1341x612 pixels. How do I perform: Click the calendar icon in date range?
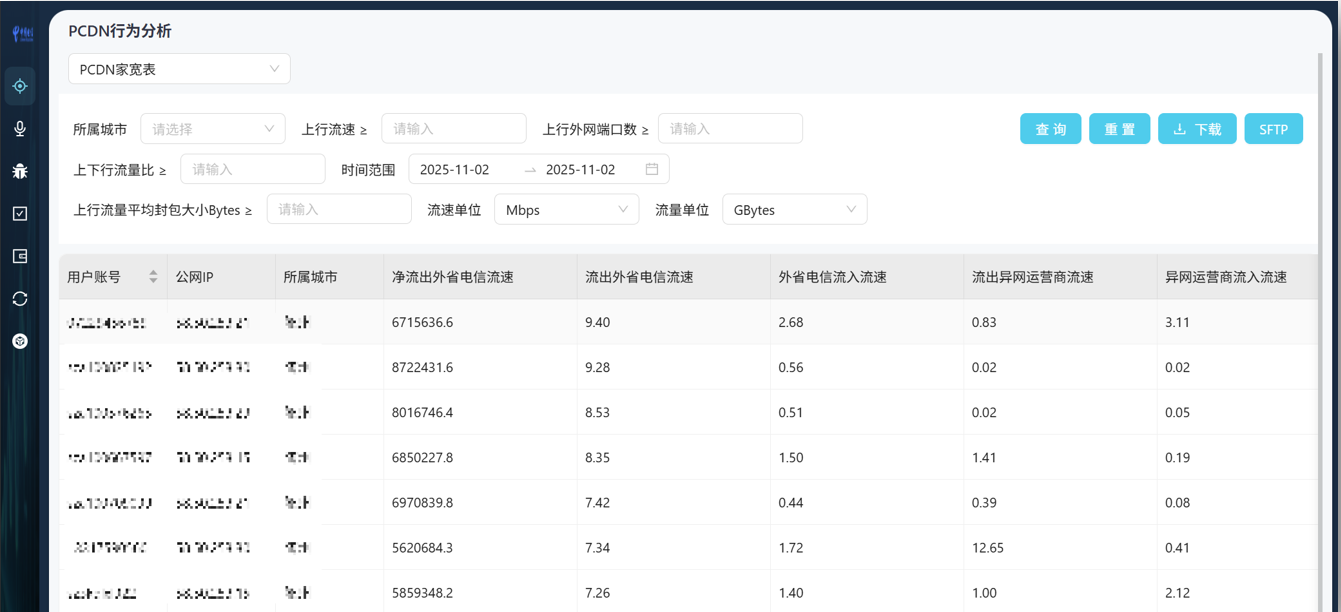tap(652, 170)
